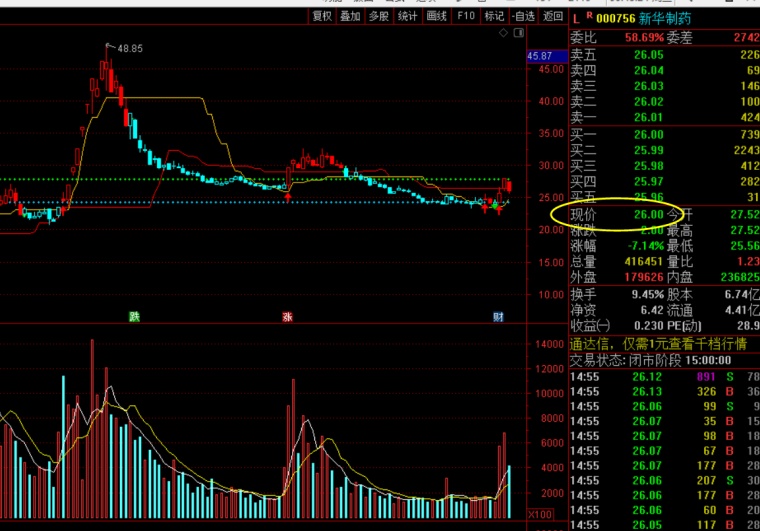Click the 45.87 price axis marker

point(539,56)
